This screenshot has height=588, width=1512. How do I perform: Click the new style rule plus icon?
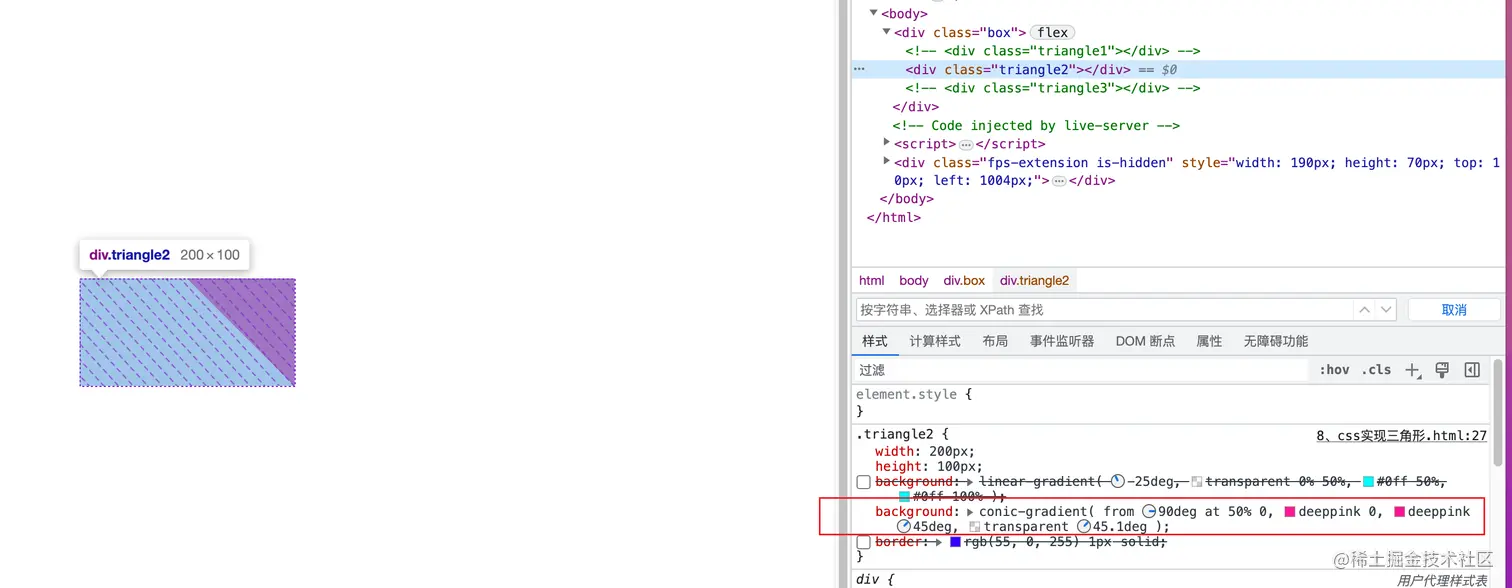point(1413,370)
